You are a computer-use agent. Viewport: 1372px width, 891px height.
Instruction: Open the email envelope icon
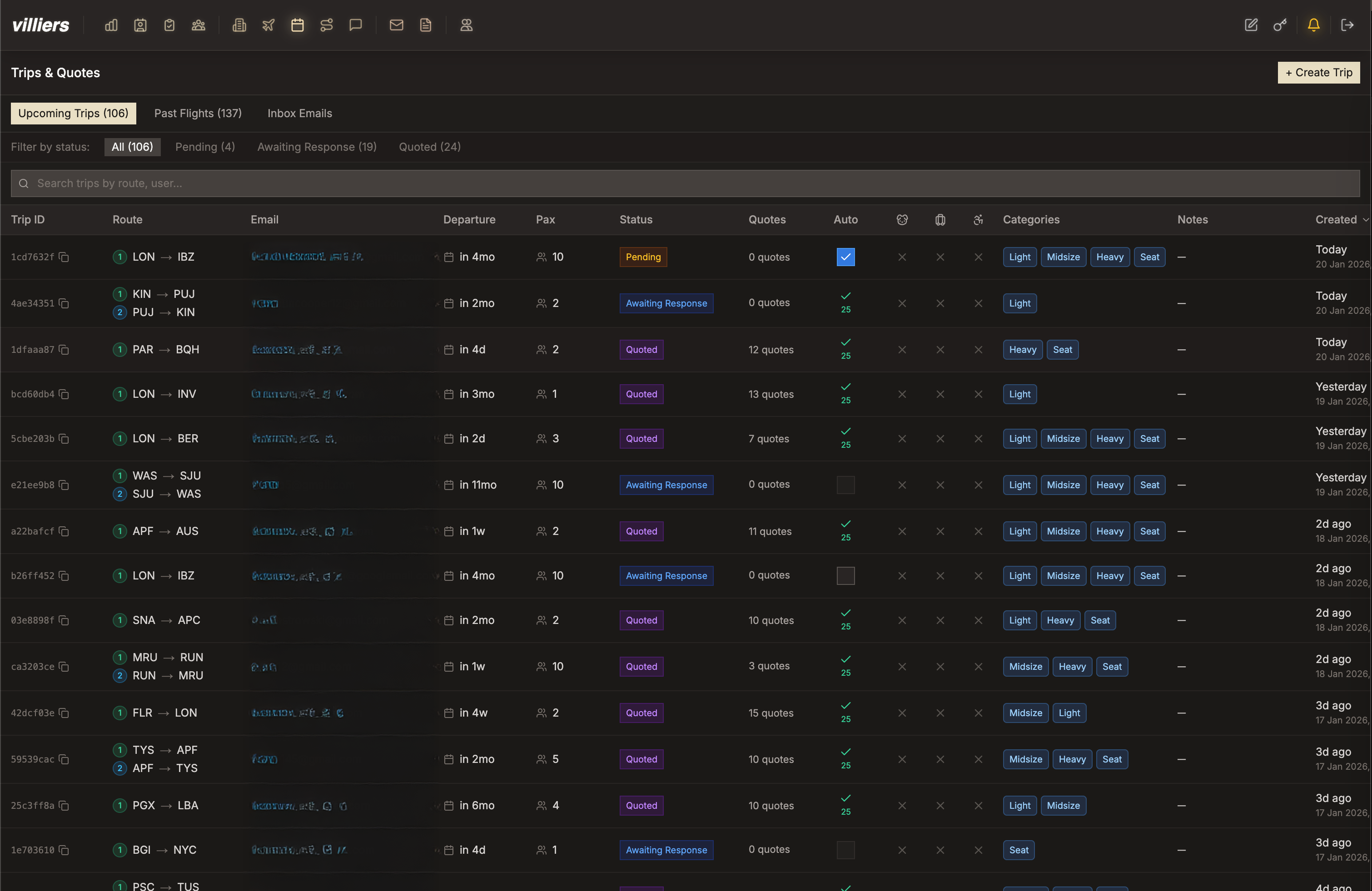pyautogui.click(x=396, y=25)
